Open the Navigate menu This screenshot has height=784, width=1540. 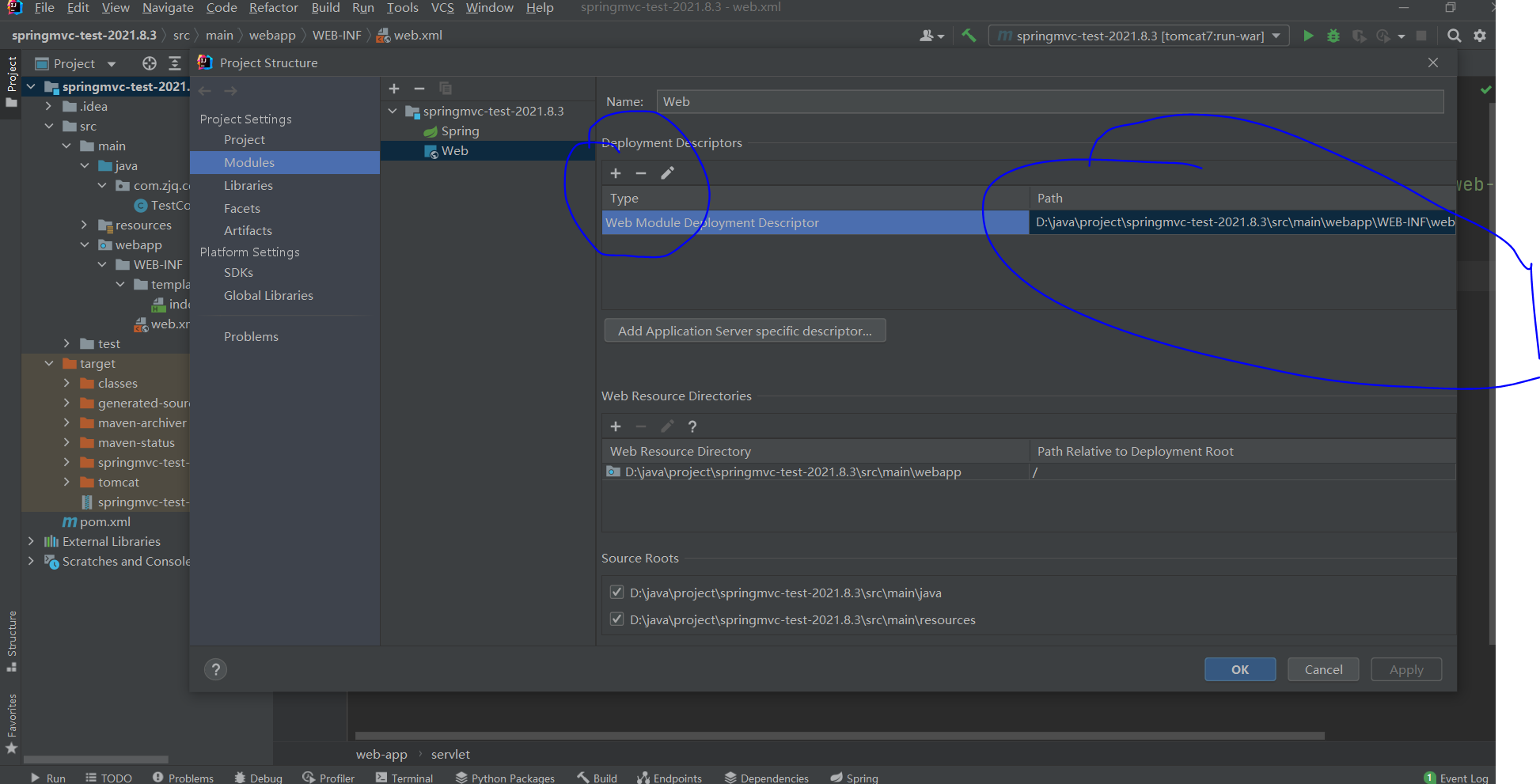[x=168, y=8]
